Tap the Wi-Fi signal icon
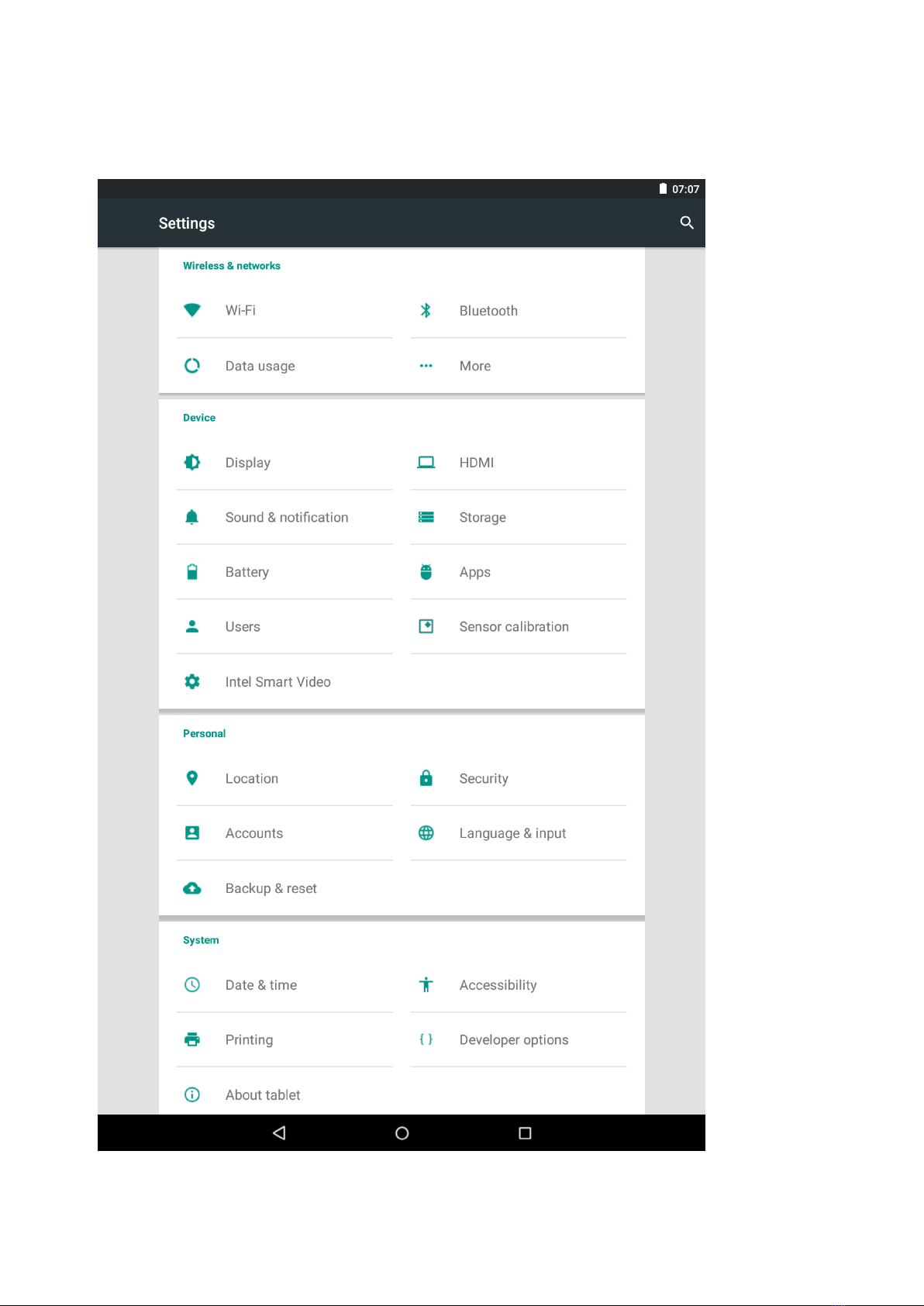Screen dimensions: 924x1306 pyautogui.click(x=192, y=310)
